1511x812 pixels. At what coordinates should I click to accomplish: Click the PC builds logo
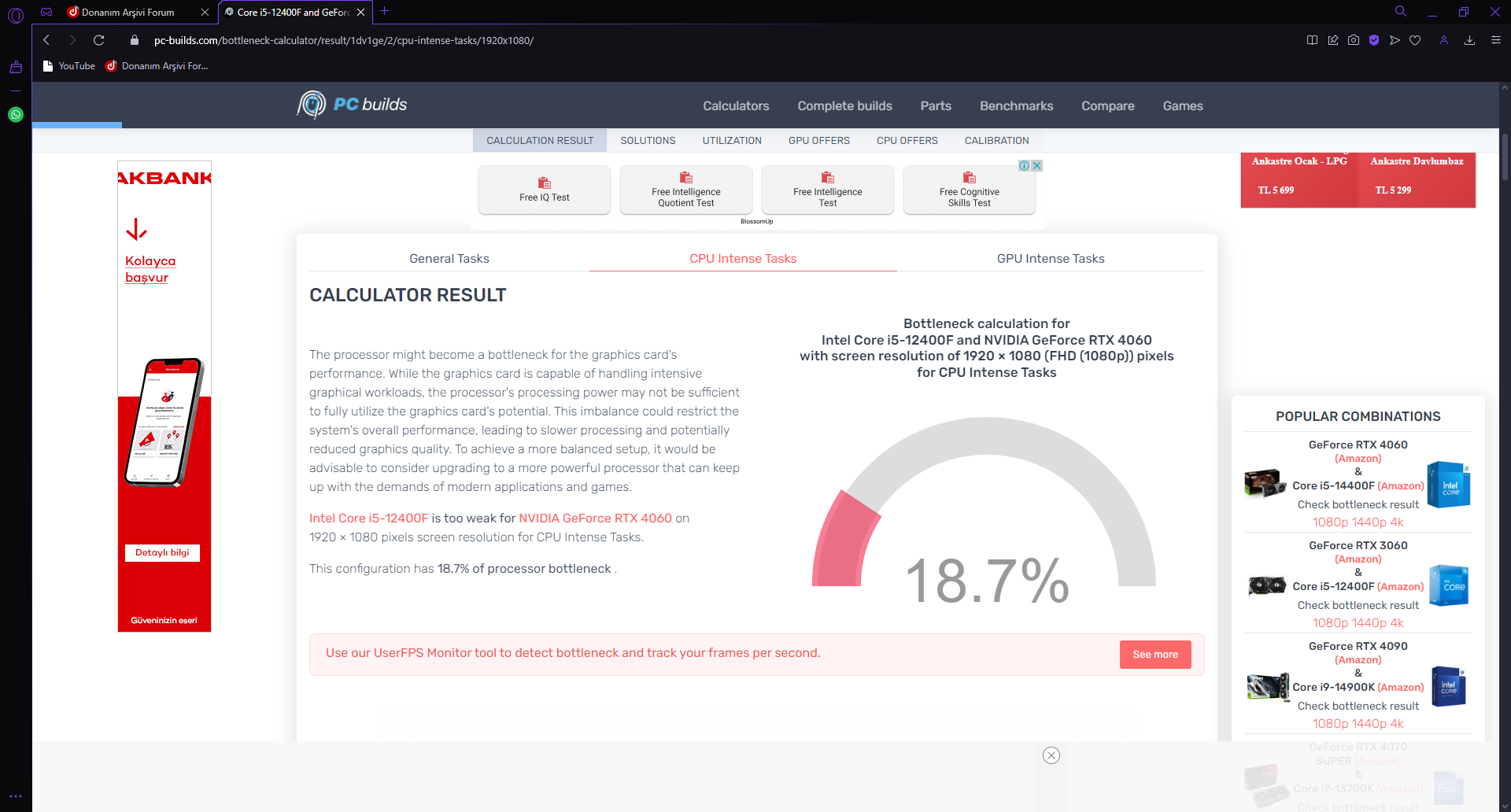pos(352,105)
